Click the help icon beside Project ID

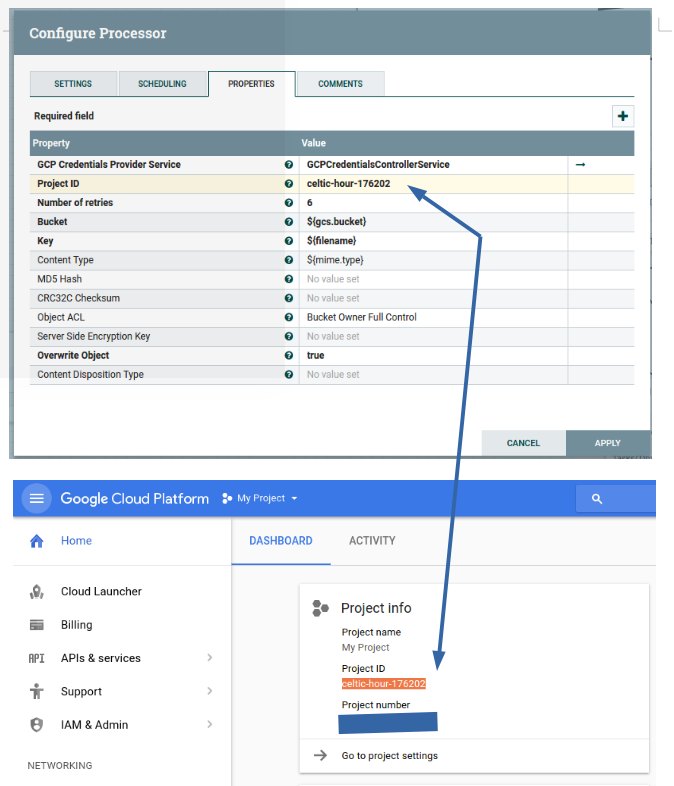[289, 184]
